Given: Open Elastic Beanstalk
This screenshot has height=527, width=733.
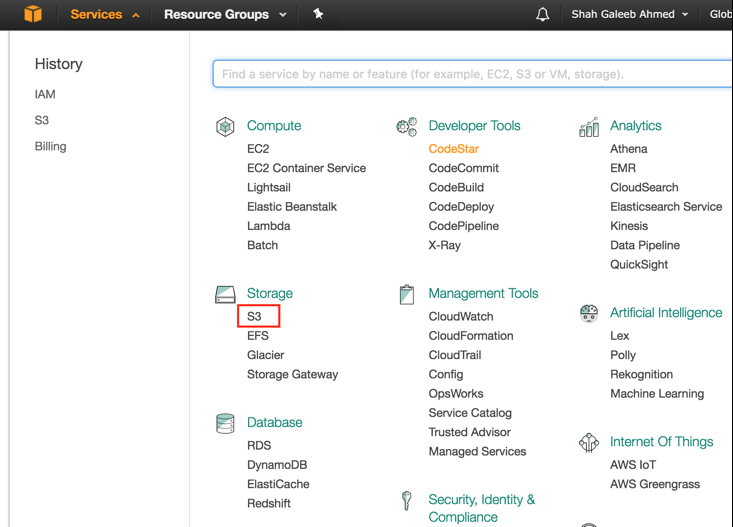Looking at the screenshot, I should coord(292,207).
